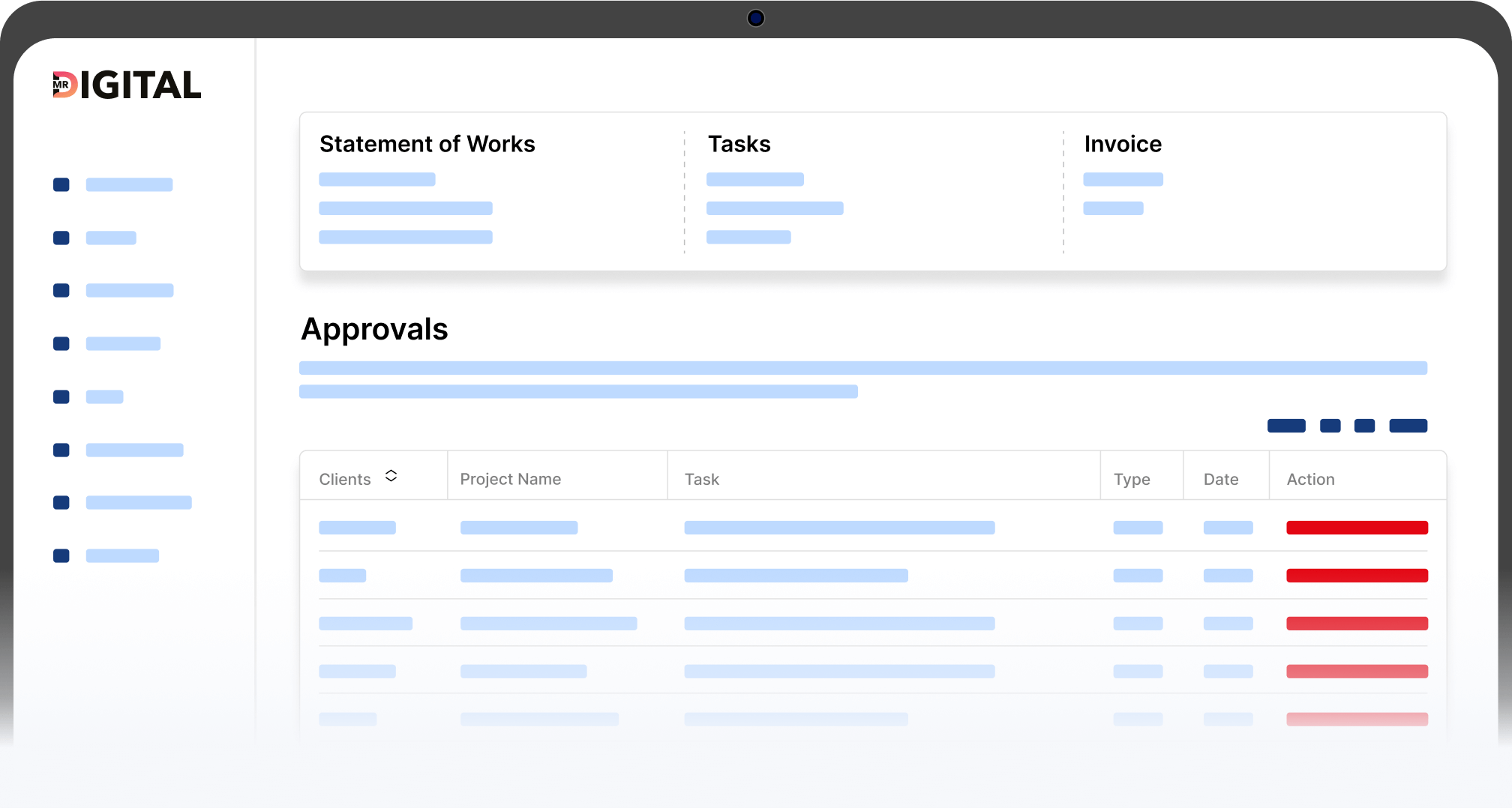This screenshot has height=808, width=1512.
Task: Click the first sidebar menu square icon
Action: click(61, 185)
